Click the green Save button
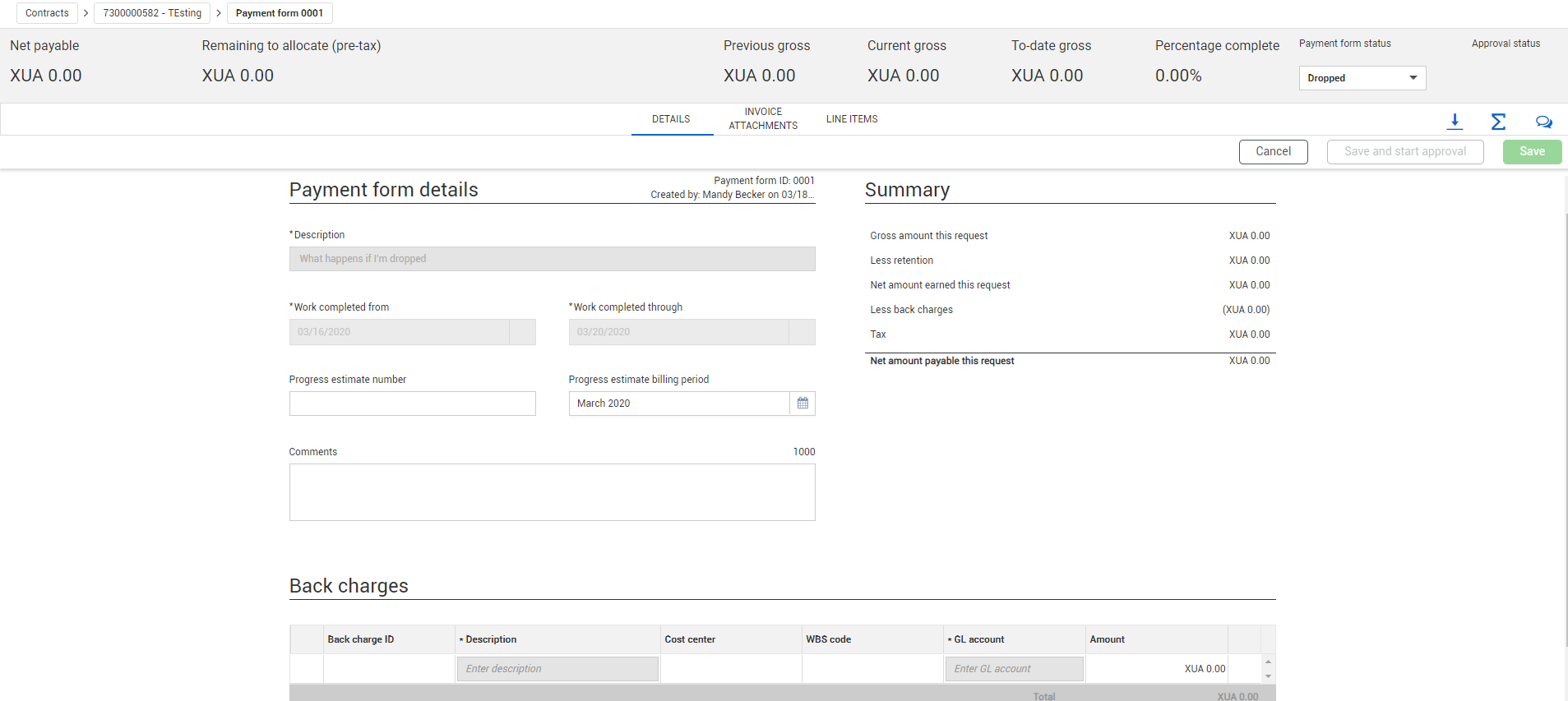 pos(1531,151)
